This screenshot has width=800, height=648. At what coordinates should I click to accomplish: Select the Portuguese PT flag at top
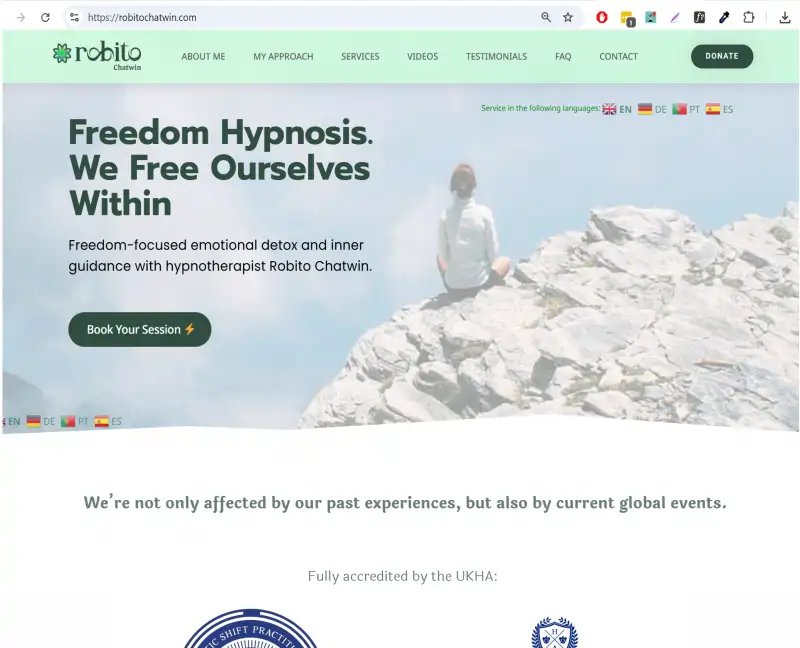tap(686, 109)
